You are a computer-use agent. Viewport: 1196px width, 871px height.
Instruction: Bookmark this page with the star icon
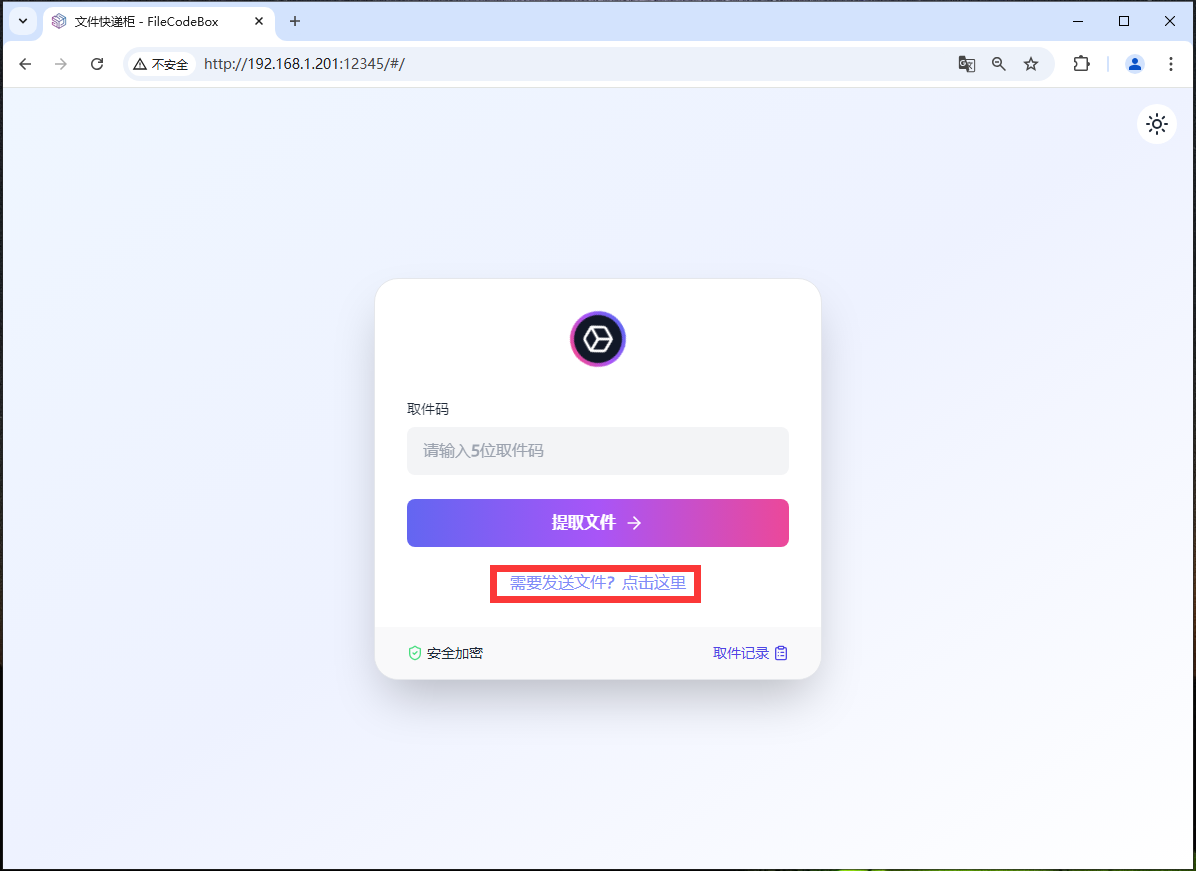pyautogui.click(x=1031, y=63)
